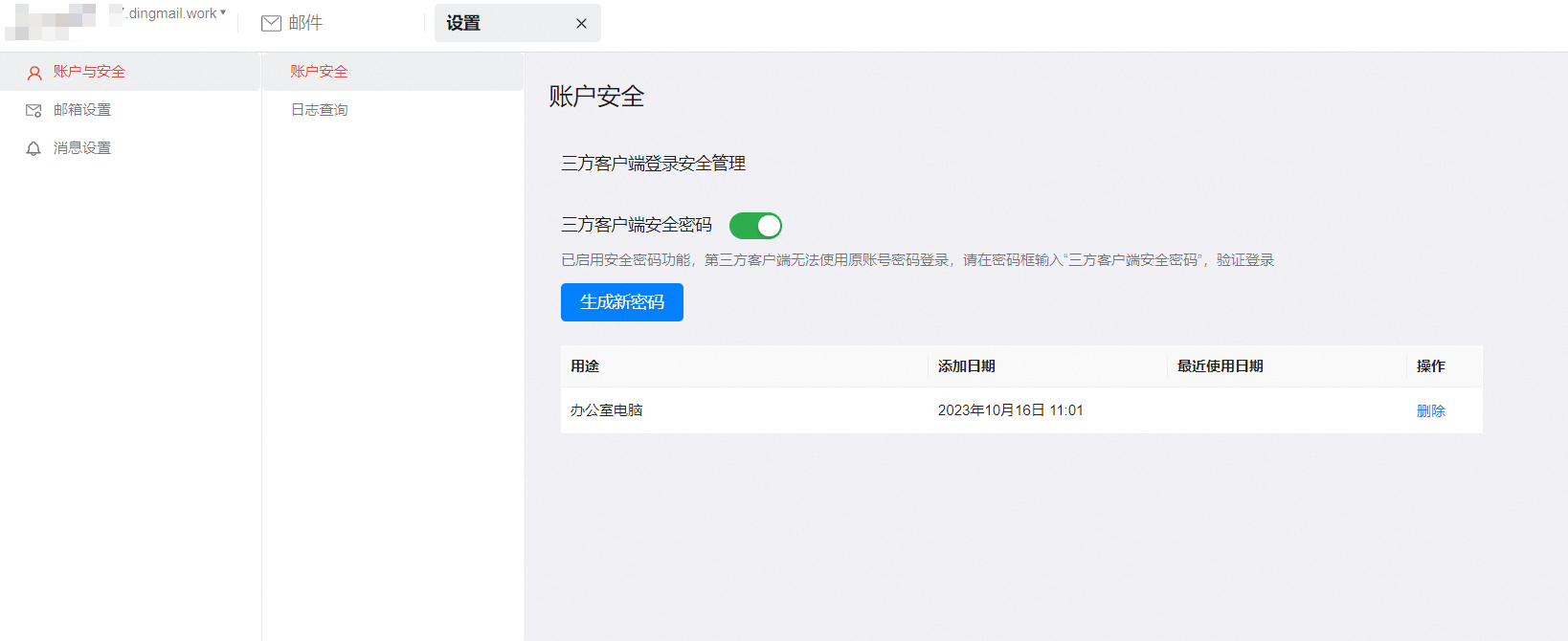The width and height of the screenshot is (1568, 641).
Task: Click the 三方客户端登录安全管理 section title
Action: (654, 164)
